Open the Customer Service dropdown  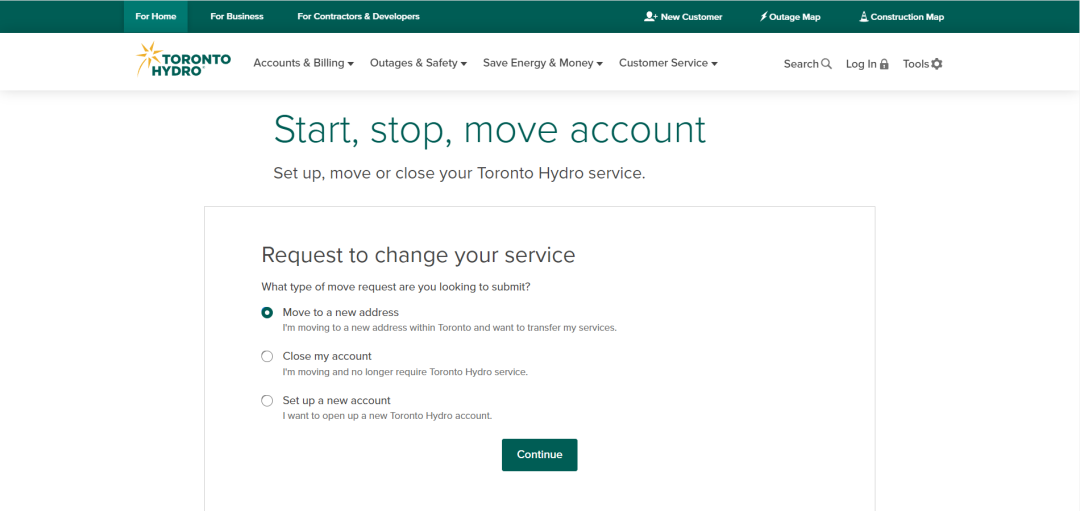[x=668, y=63]
